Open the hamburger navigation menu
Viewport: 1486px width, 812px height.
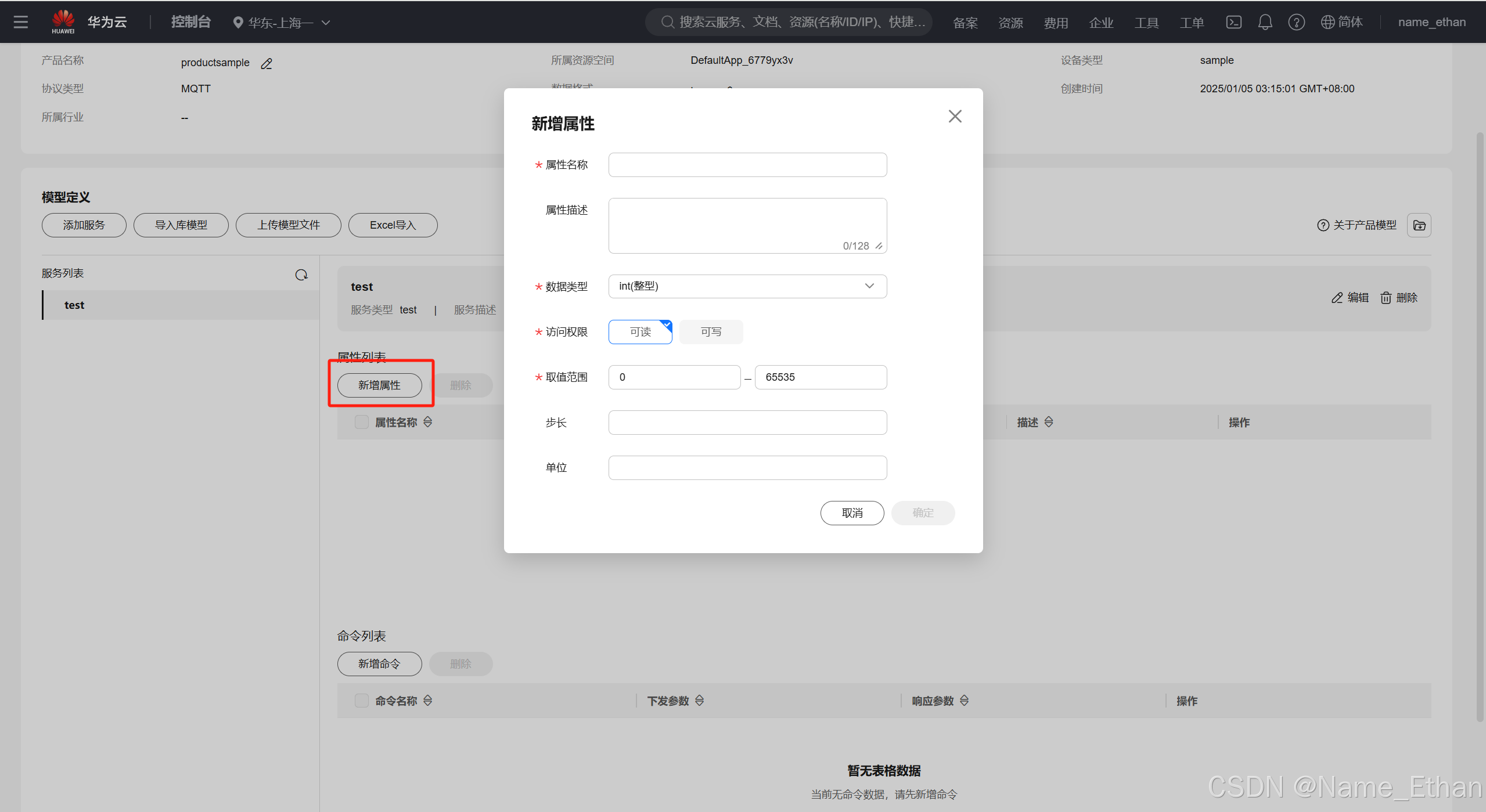pos(21,22)
